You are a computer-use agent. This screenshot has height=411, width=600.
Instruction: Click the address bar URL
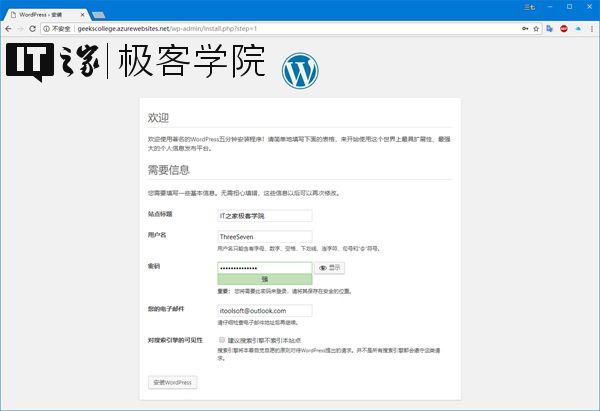coord(167,29)
